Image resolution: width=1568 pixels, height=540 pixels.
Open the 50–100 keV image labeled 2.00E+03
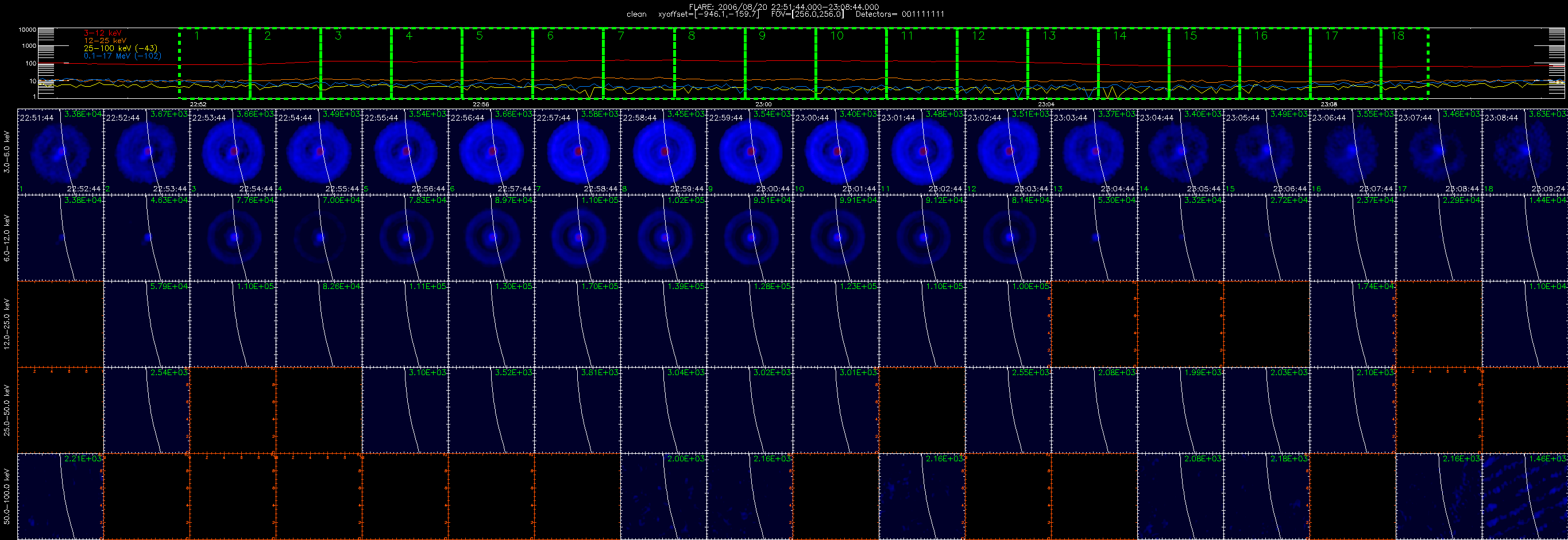663,496
